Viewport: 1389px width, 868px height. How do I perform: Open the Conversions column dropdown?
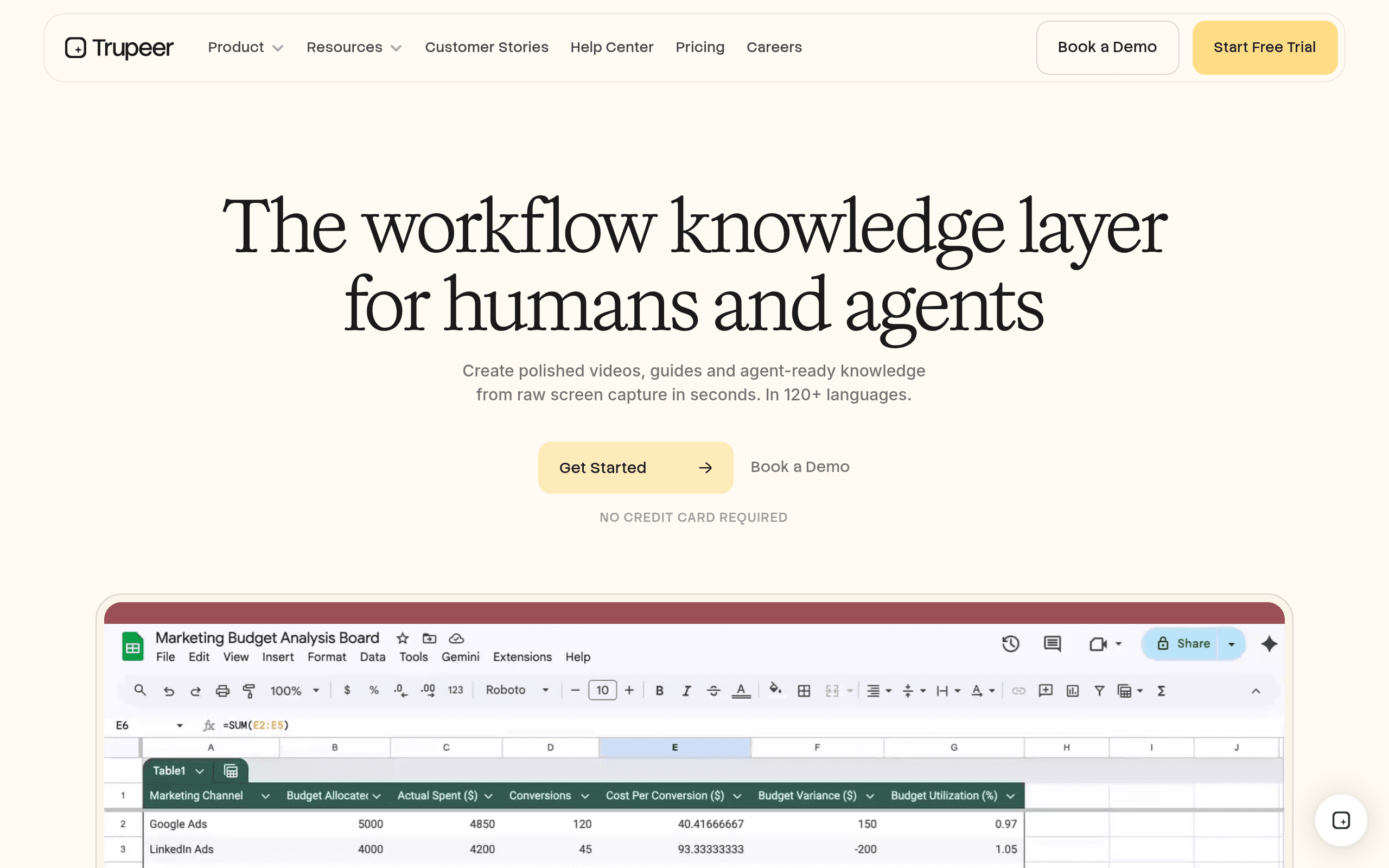pyautogui.click(x=585, y=796)
